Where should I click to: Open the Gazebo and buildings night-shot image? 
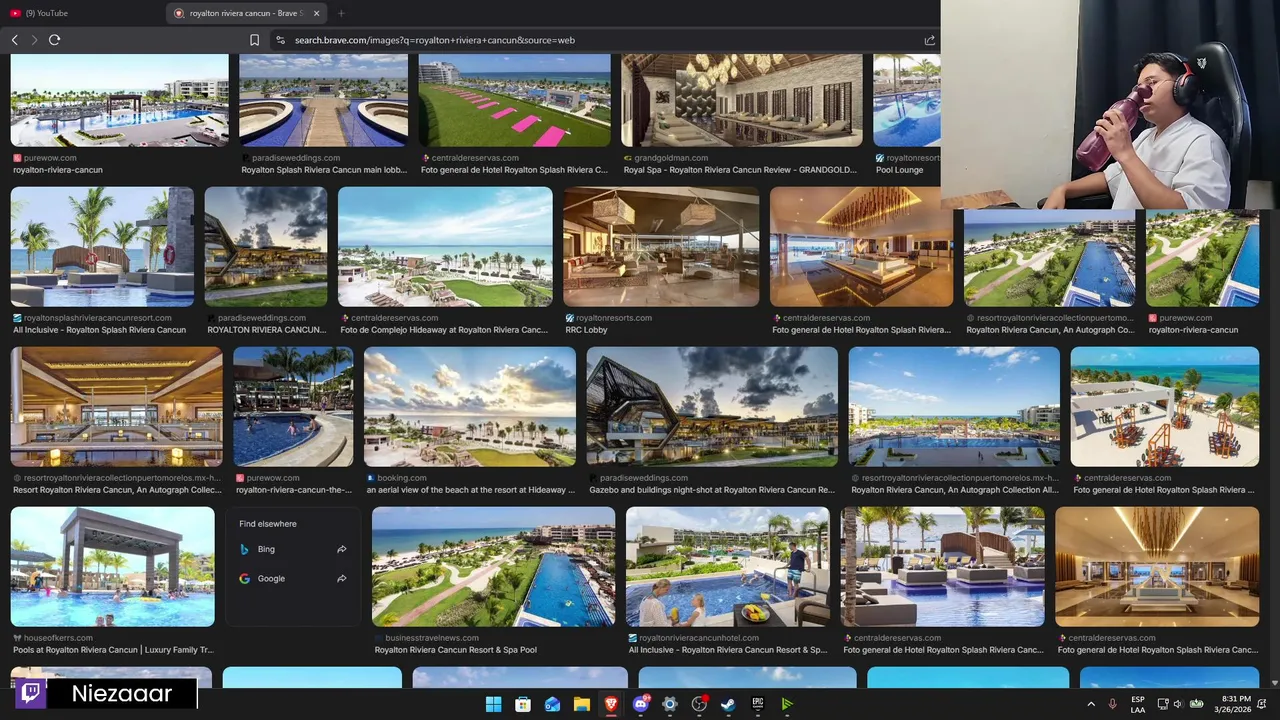[712, 407]
